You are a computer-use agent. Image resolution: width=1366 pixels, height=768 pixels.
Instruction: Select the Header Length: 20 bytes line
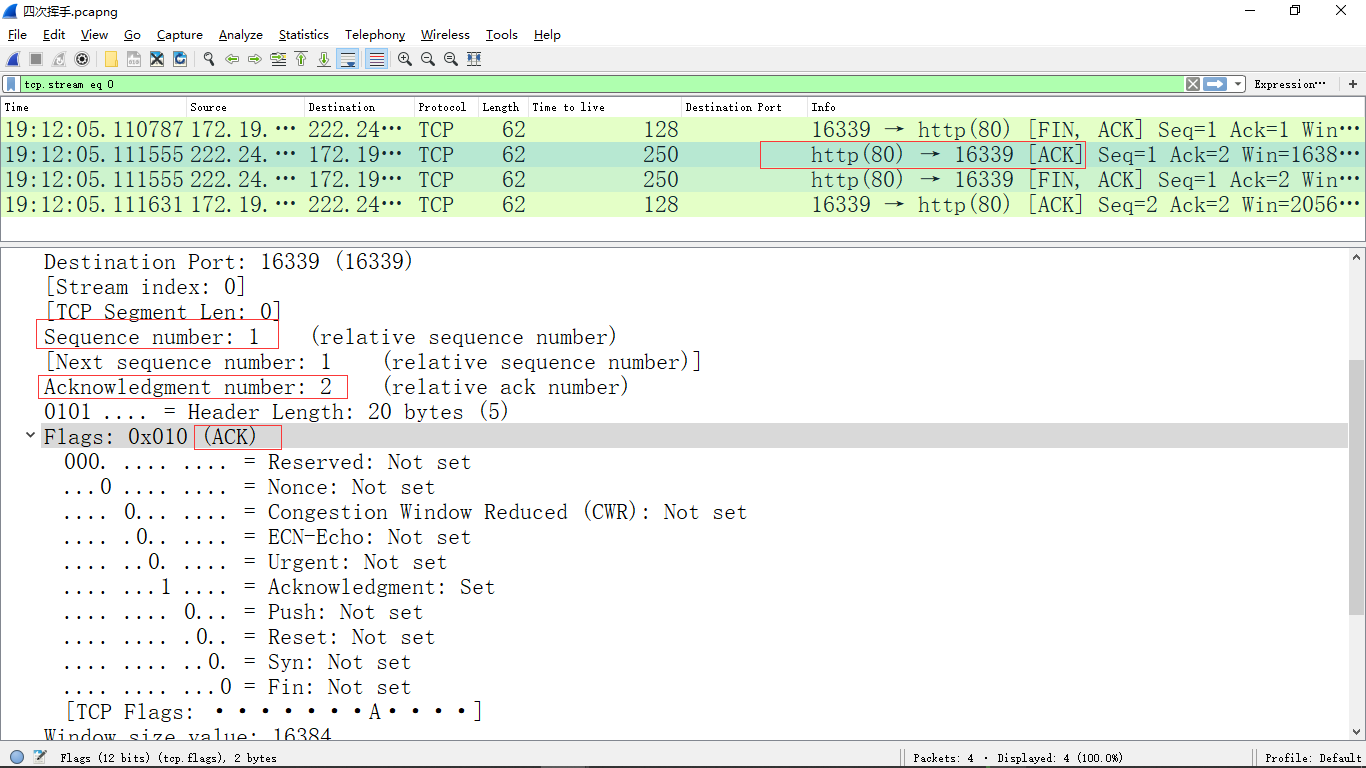click(276, 412)
